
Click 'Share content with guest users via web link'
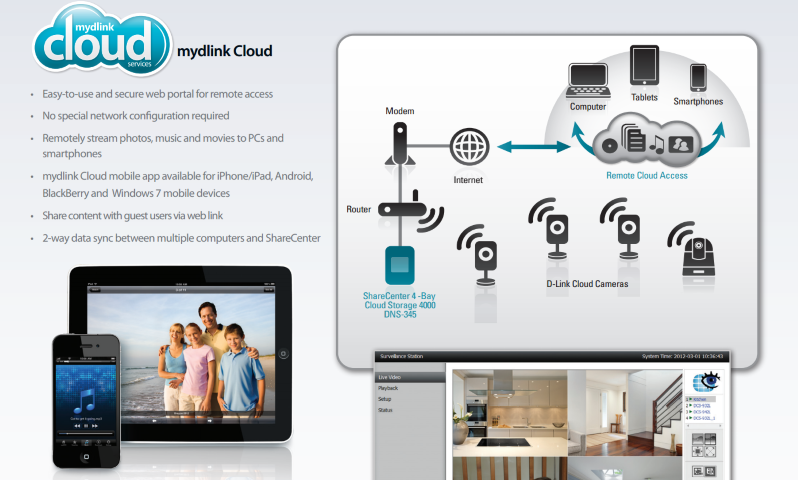[133, 216]
